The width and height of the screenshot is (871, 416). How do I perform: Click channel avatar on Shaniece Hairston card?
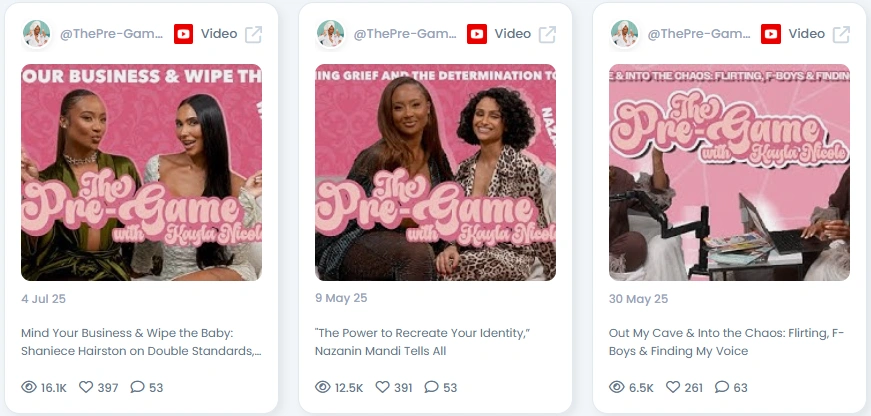coord(37,34)
